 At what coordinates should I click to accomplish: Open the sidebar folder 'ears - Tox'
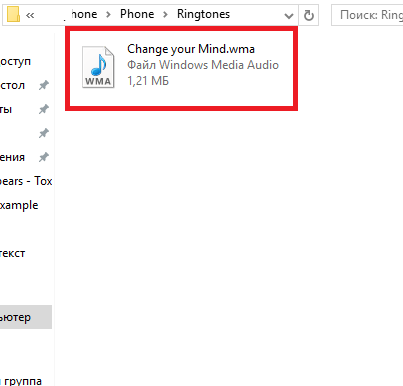click(x=26, y=181)
